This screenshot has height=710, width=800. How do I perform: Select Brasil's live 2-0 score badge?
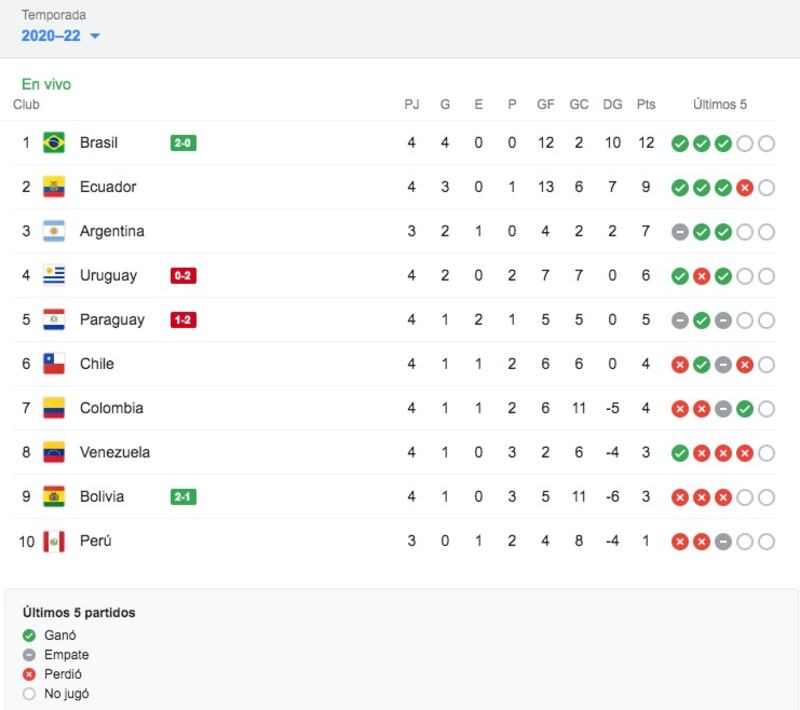pyautogui.click(x=183, y=143)
